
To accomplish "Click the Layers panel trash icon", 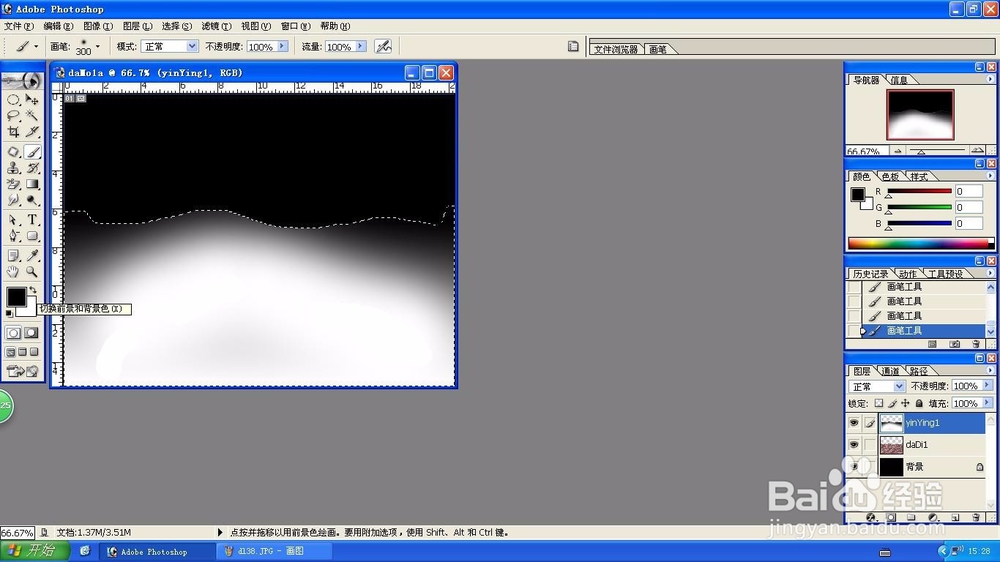I will (976, 517).
